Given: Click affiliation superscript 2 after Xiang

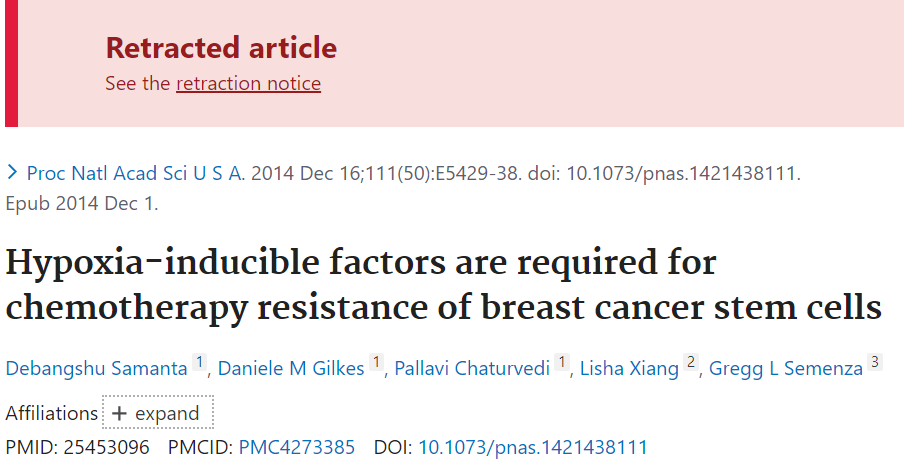Looking at the screenshot, I should tap(691, 362).
